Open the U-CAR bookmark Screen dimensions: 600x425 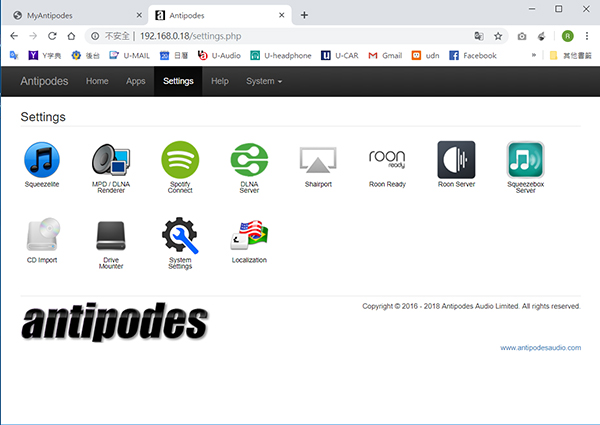pyautogui.click(x=340, y=55)
